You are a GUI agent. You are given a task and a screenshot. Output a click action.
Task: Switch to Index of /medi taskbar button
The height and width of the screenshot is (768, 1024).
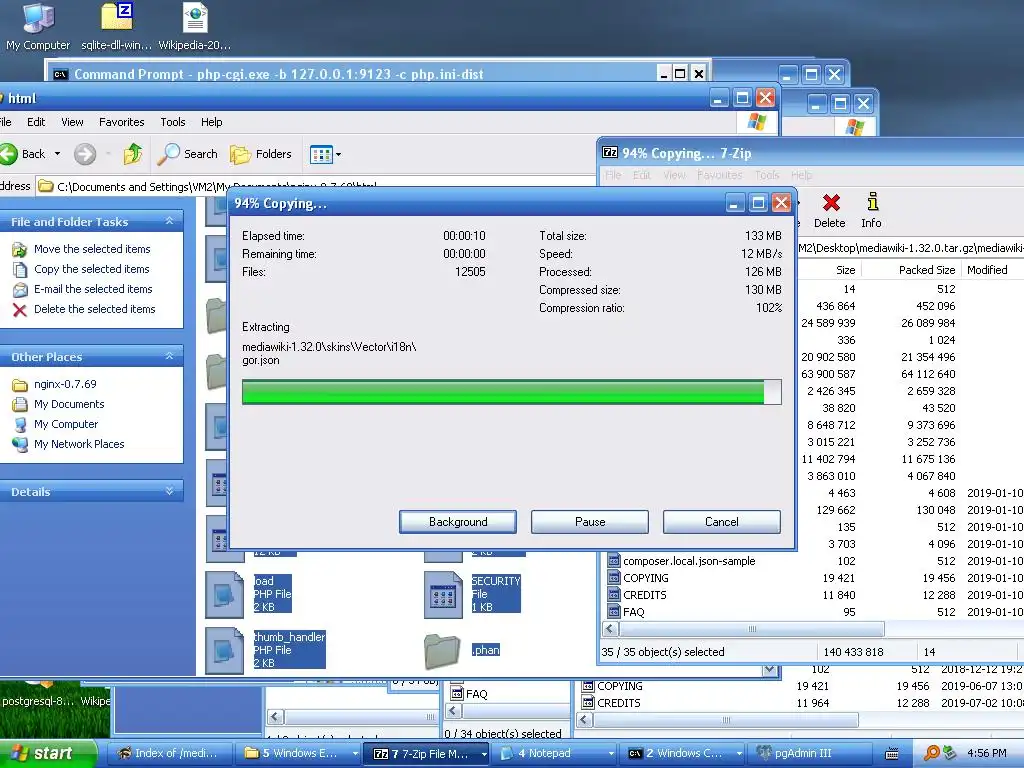pos(169,753)
